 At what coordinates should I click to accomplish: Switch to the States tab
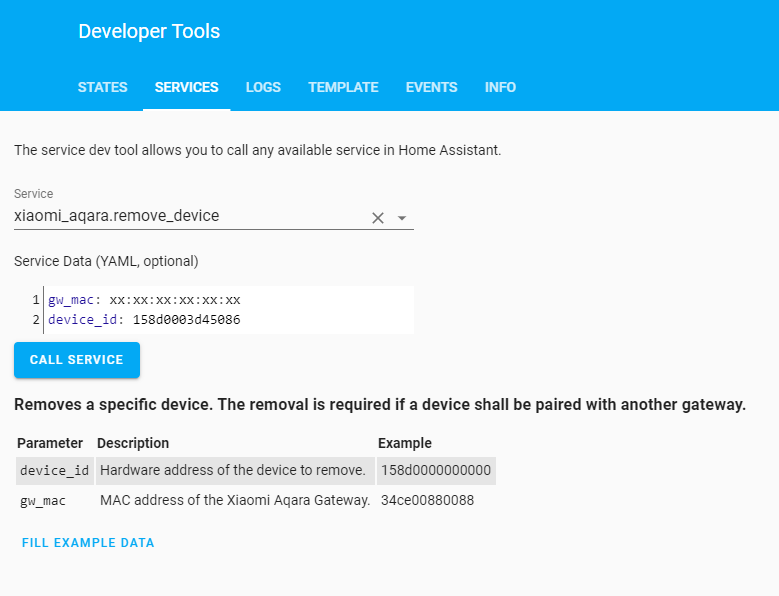pos(103,87)
